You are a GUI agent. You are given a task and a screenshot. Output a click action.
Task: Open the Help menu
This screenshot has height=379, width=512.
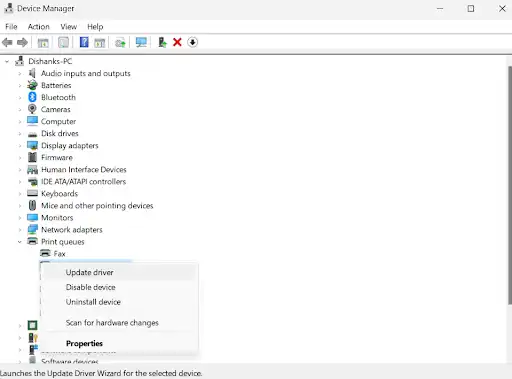pyautogui.click(x=95, y=27)
